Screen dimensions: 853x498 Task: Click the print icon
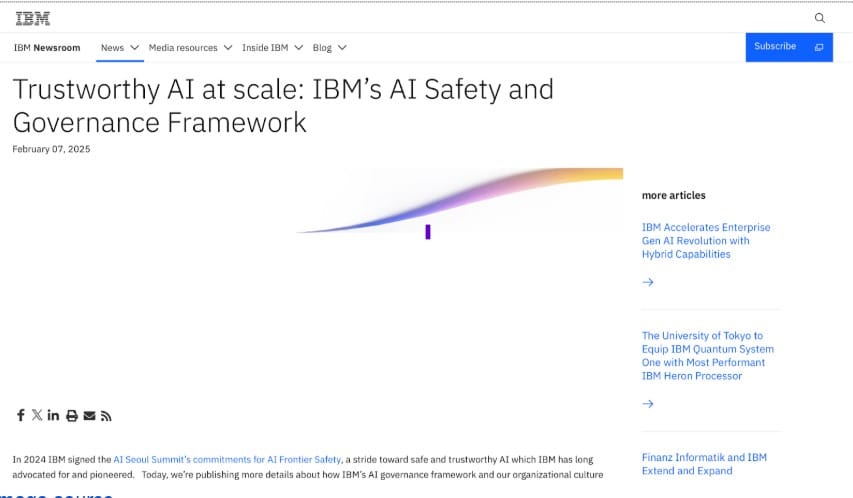coord(72,415)
